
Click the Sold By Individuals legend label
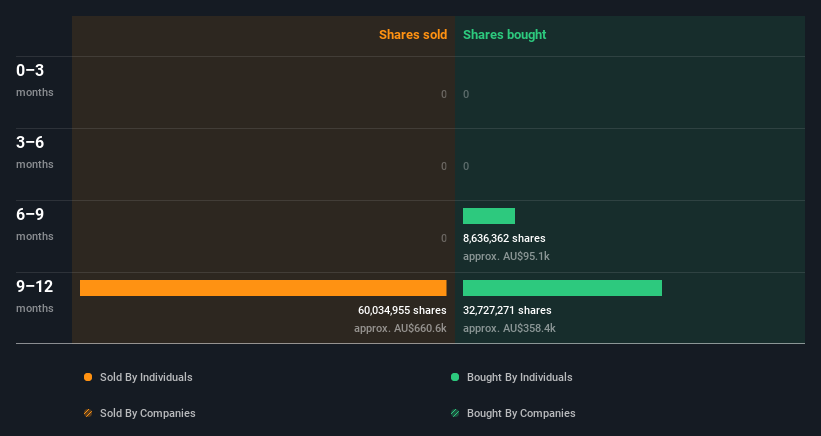click(146, 377)
